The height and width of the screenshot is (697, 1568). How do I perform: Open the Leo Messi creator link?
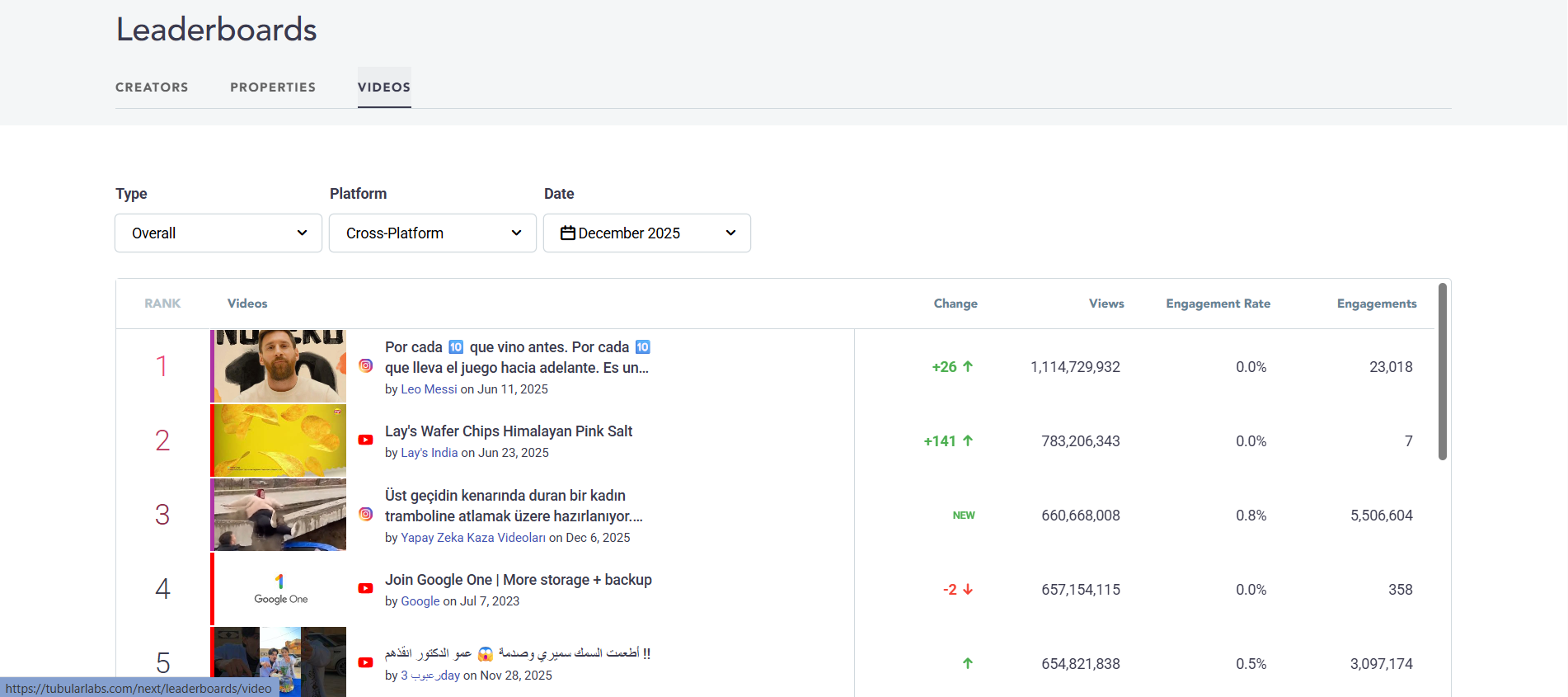[429, 389]
